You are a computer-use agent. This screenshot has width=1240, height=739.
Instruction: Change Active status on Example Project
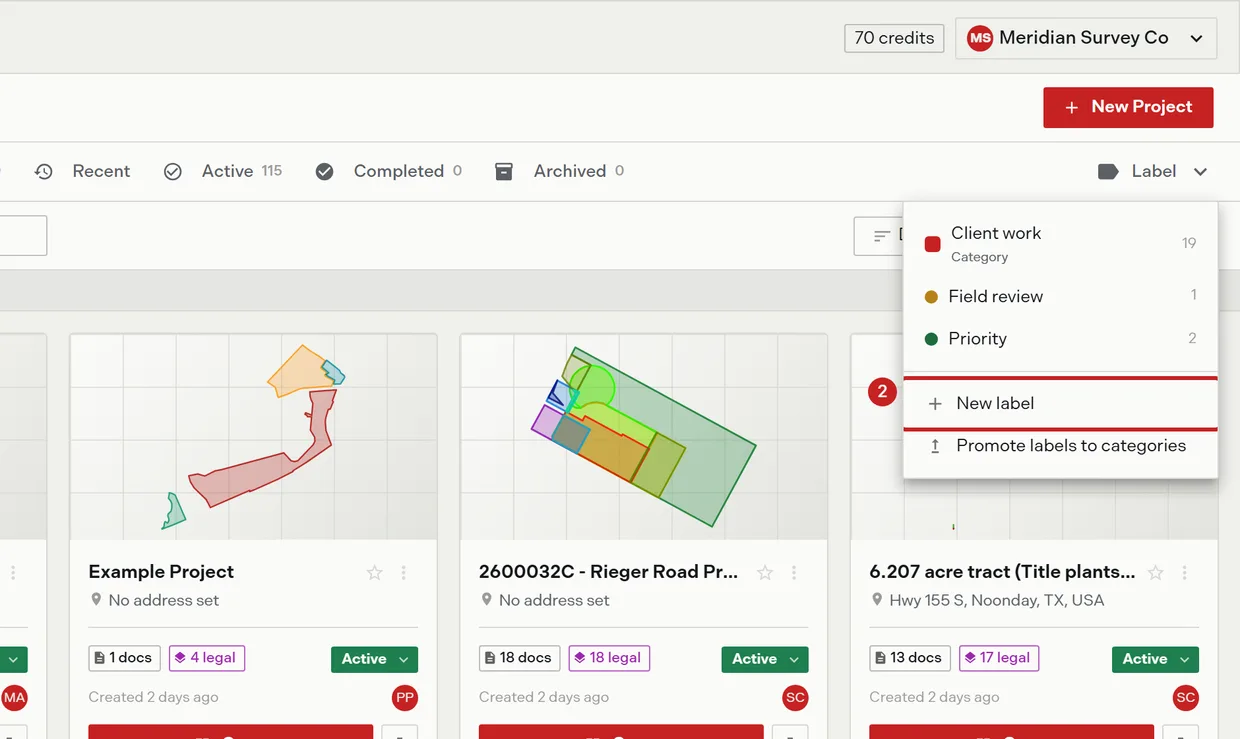pos(374,659)
